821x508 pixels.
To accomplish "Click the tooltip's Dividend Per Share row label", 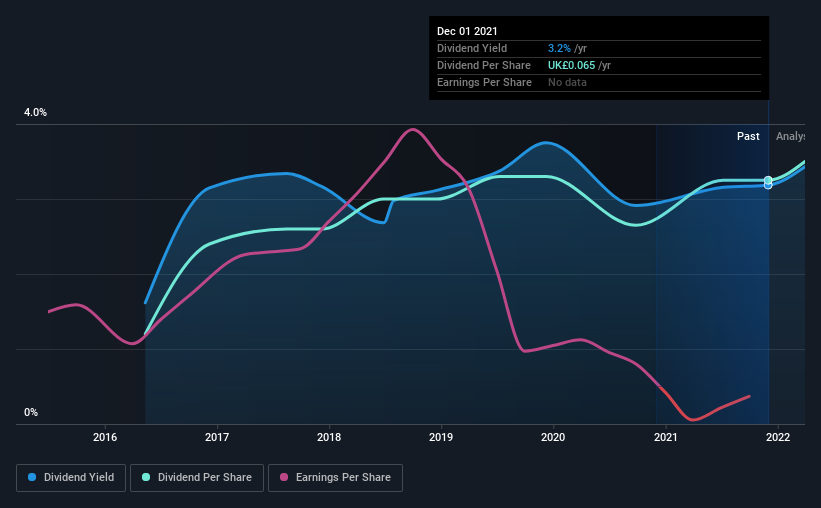I will [484, 65].
